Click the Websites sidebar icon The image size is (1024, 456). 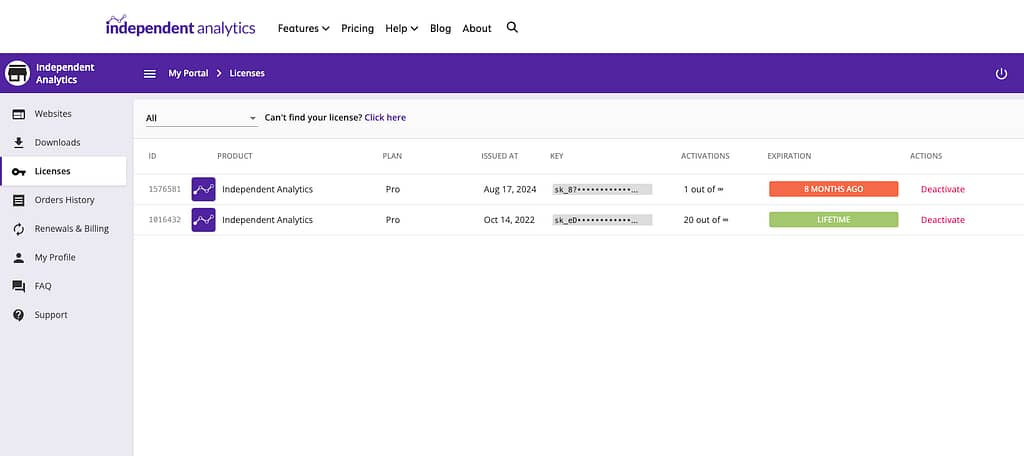coord(18,114)
